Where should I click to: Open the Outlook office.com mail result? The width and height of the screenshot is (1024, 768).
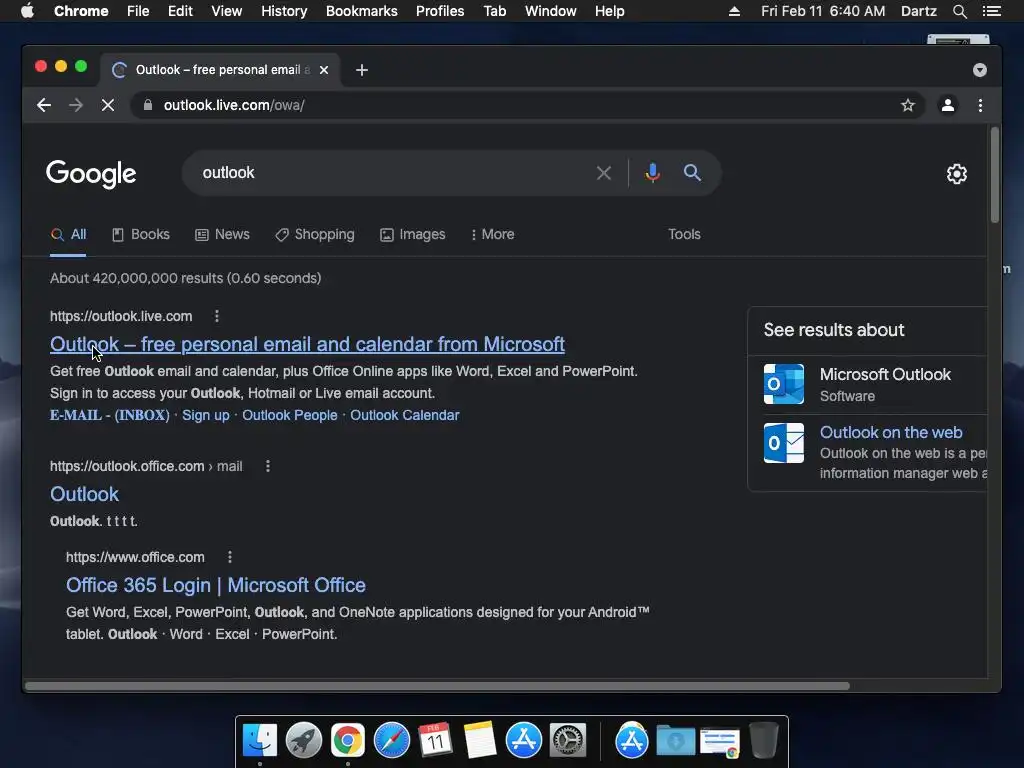pyautogui.click(x=85, y=494)
